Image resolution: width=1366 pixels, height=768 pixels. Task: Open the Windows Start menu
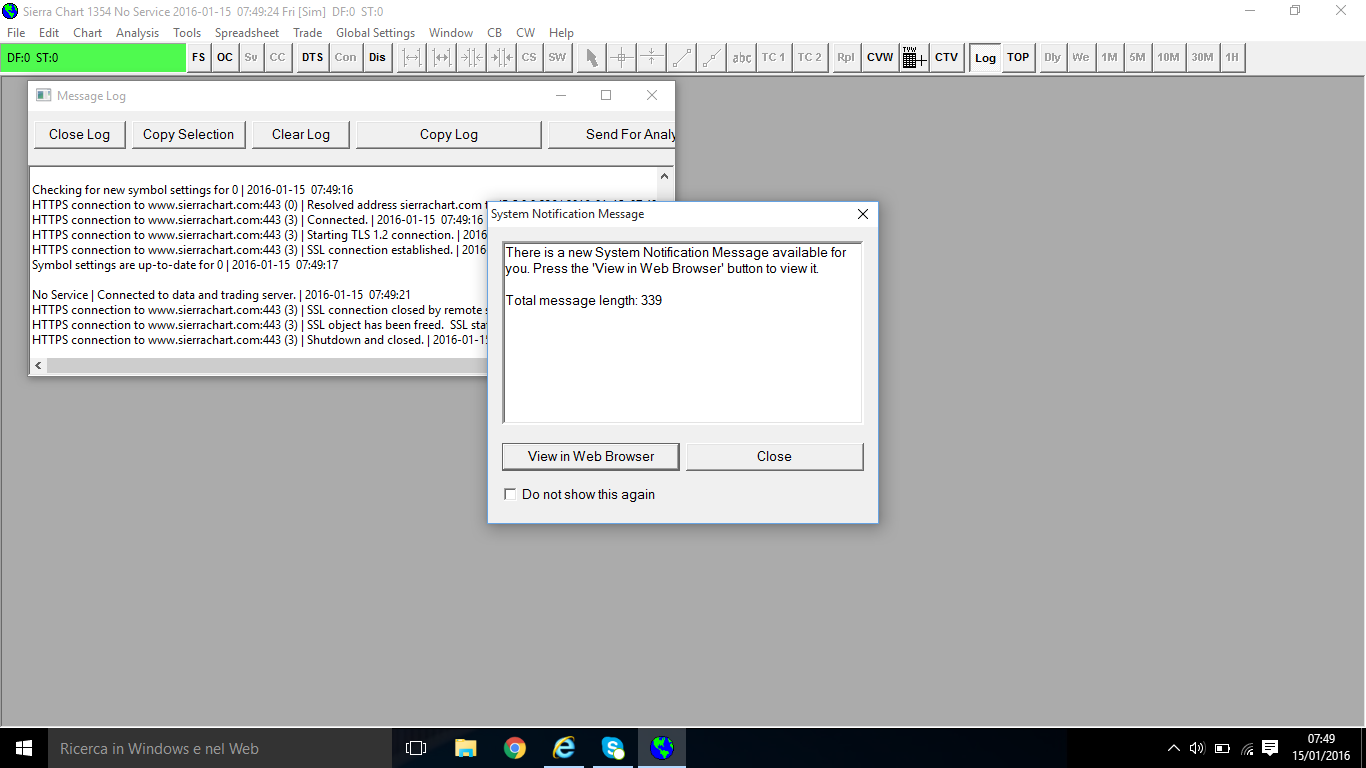click(x=24, y=748)
